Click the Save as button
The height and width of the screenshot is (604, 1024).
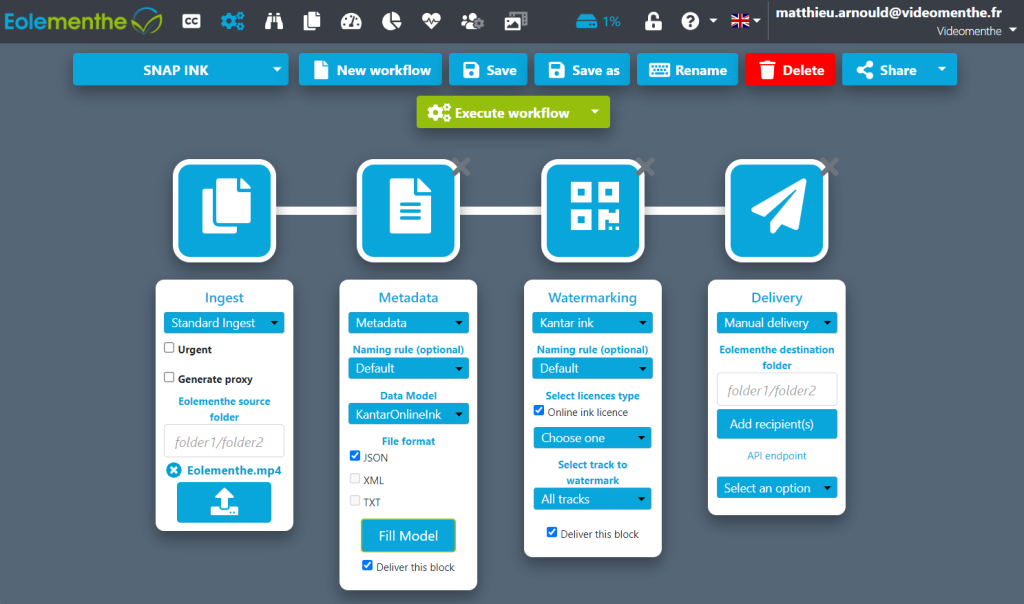[583, 69]
